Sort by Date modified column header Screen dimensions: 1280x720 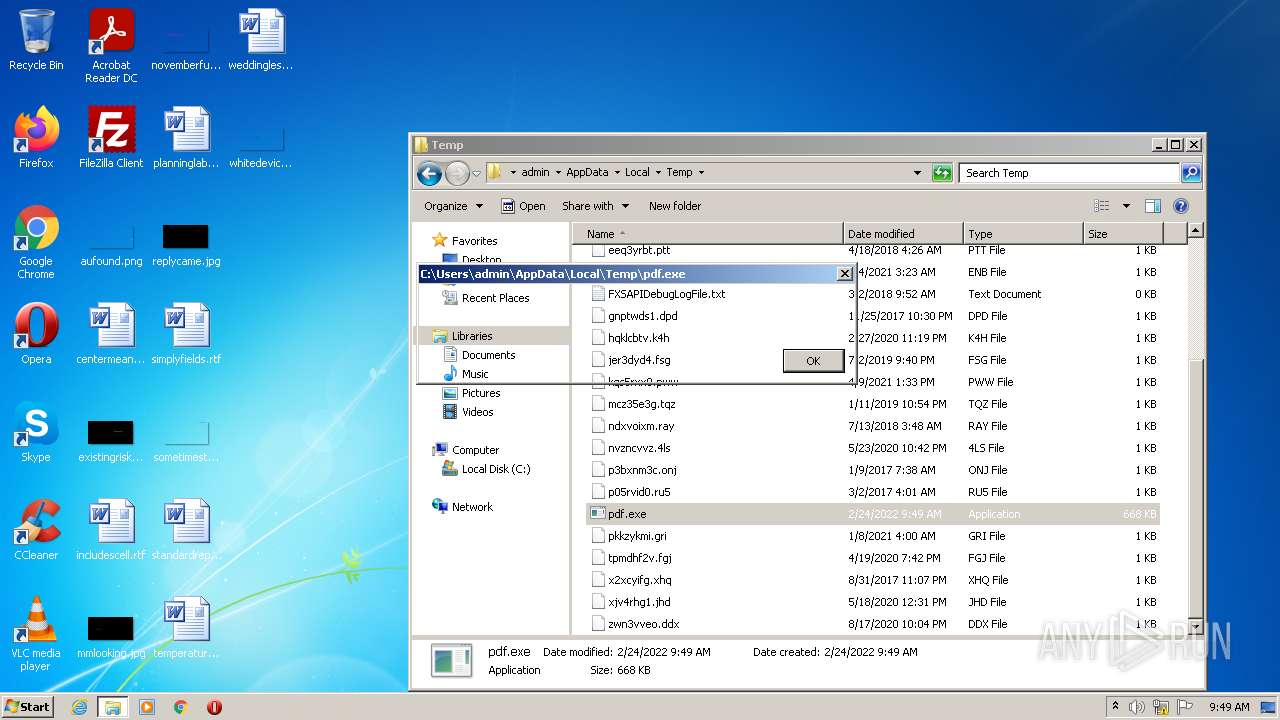point(903,234)
